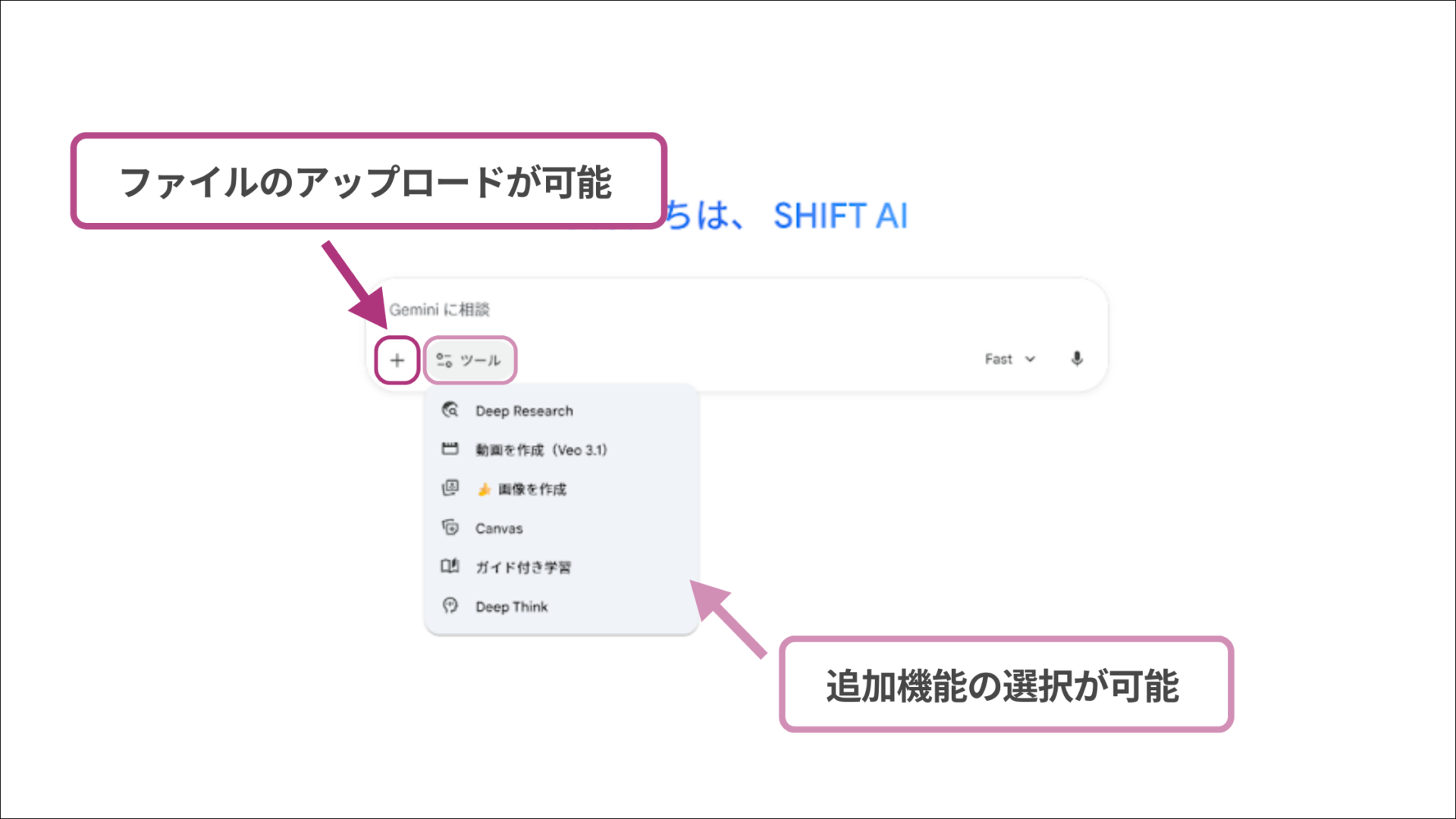This screenshot has height=819, width=1456.
Task: Choose 動画を作成（Veo 3.1）option
Action: pos(542,449)
